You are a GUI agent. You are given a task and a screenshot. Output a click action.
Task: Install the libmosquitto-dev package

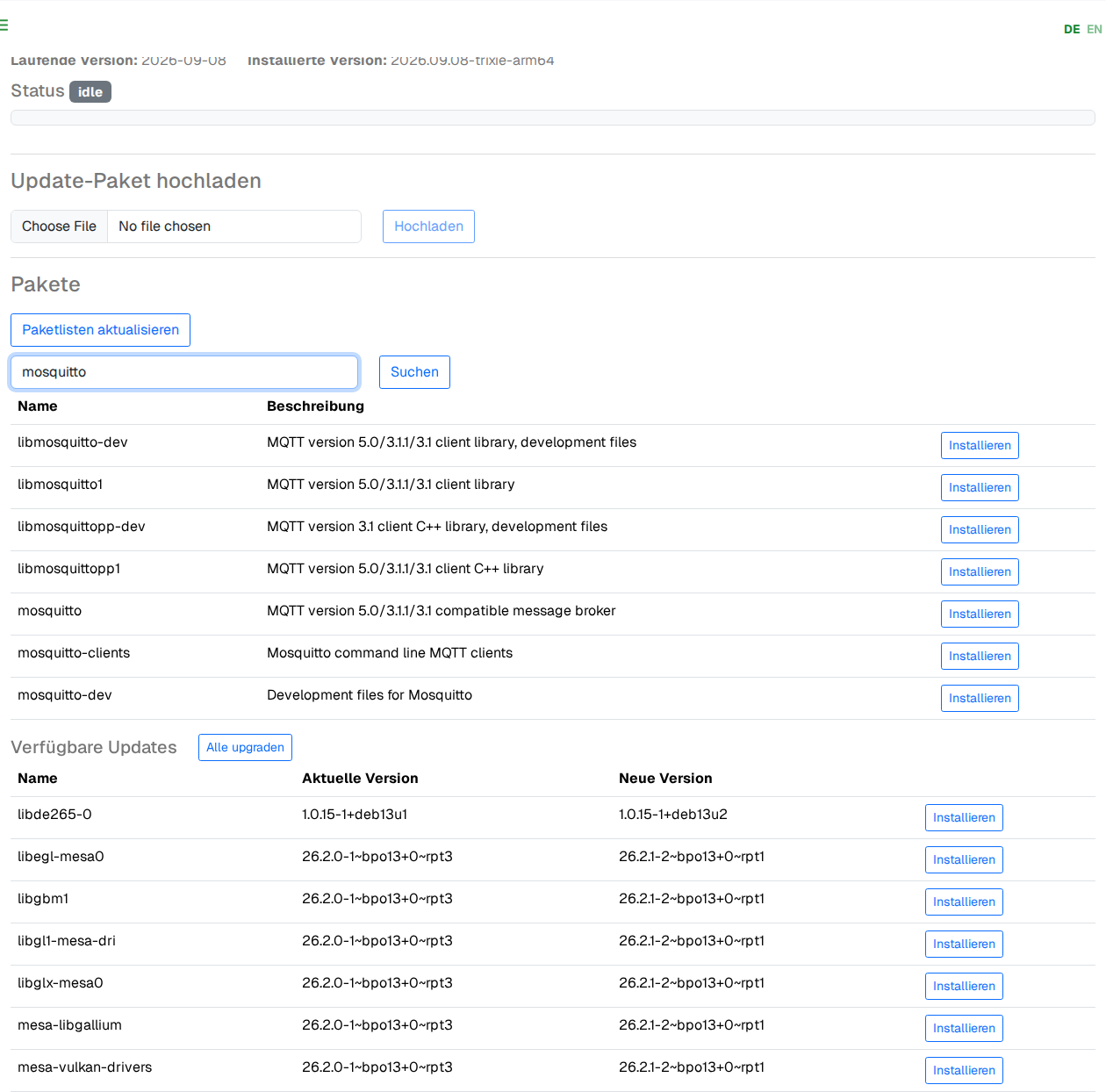tap(980, 446)
